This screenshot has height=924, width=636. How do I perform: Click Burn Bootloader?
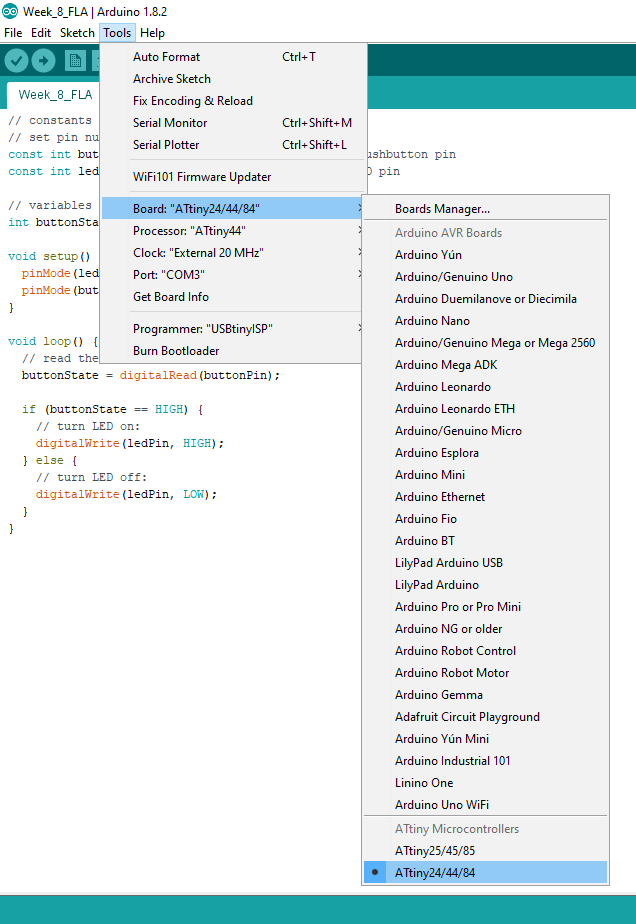176,351
